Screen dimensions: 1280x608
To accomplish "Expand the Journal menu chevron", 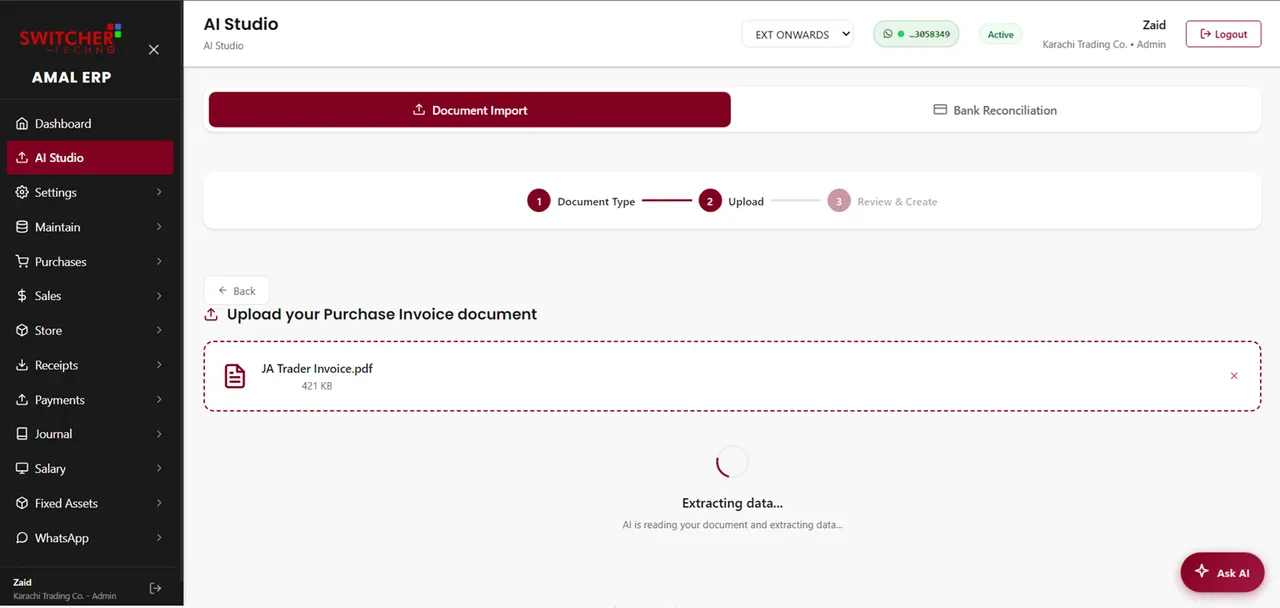I will coord(159,434).
